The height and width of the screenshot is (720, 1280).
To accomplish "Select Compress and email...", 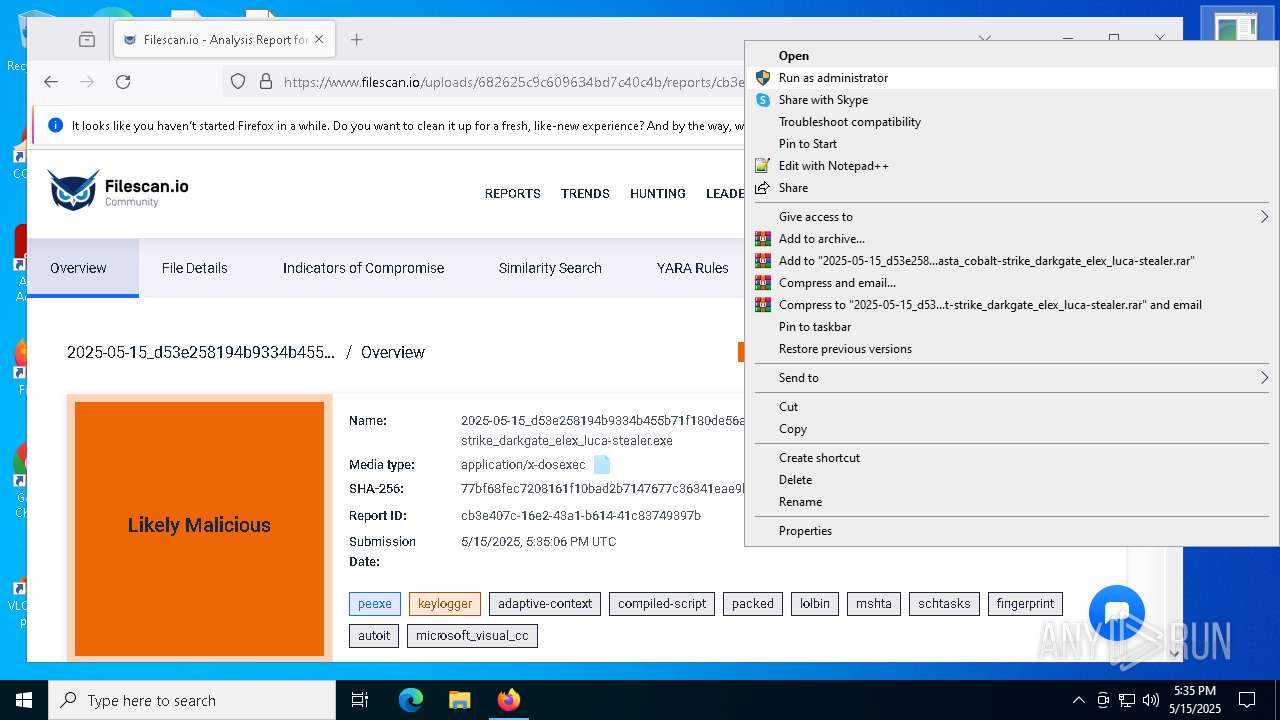I will click(x=1012, y=282).
